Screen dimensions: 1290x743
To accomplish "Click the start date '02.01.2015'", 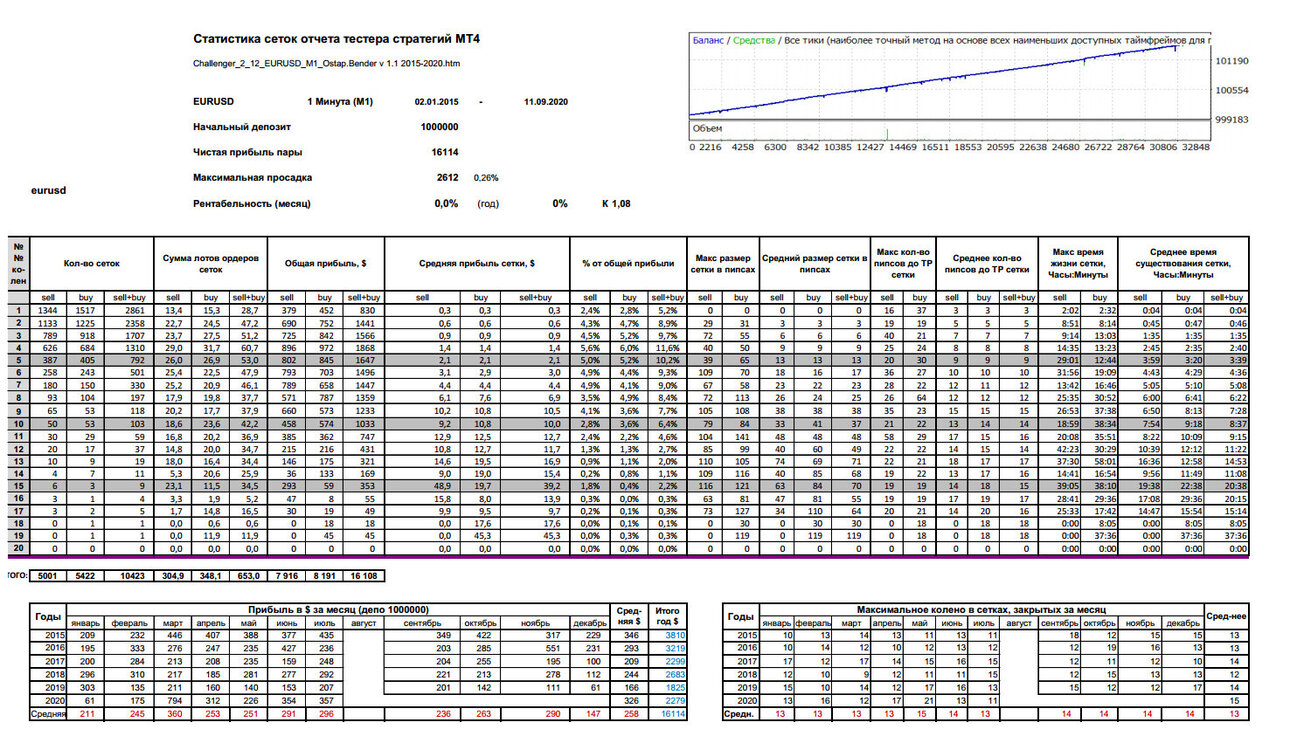I will tap(437, 101).
